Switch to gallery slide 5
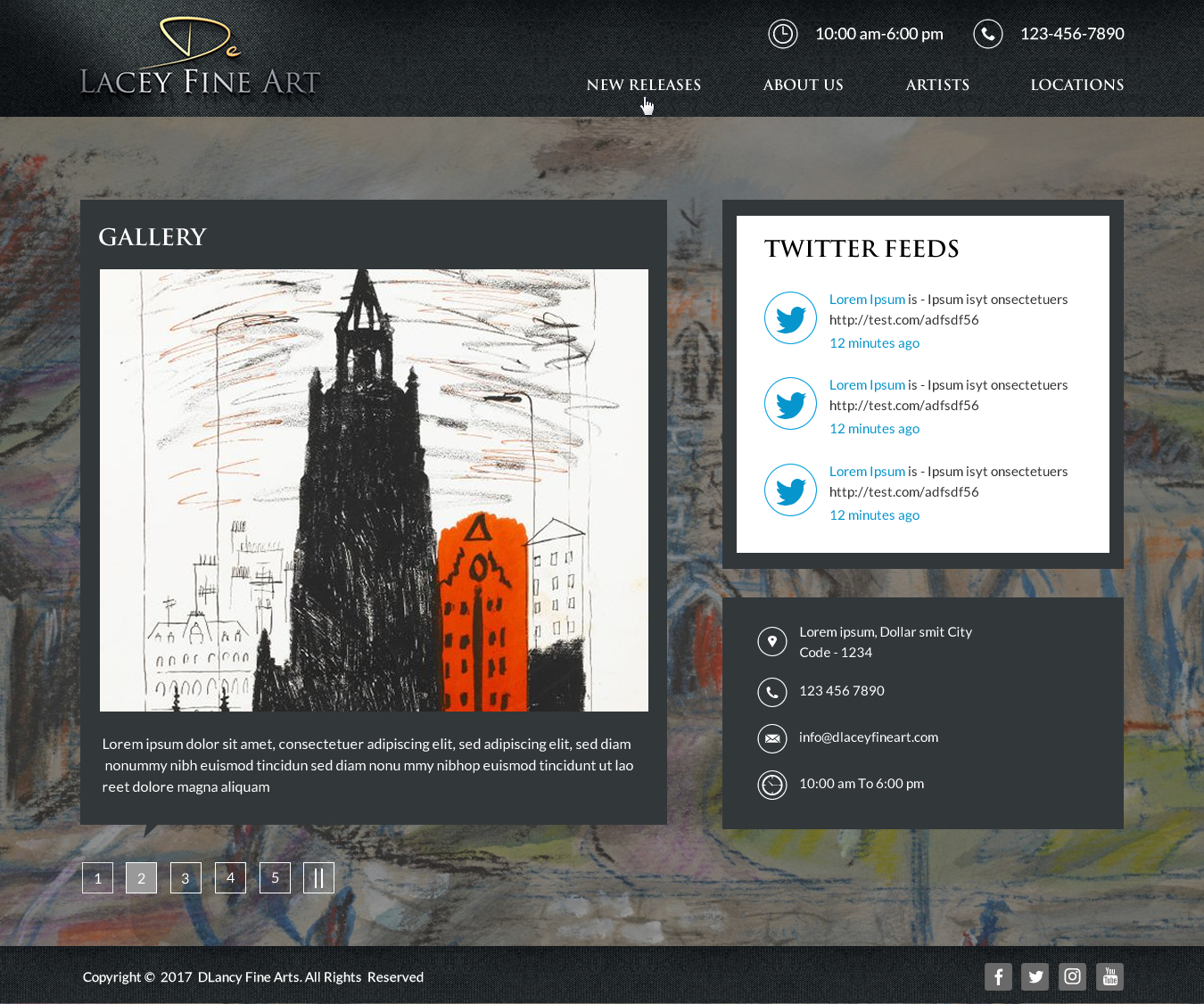Image resolution: width=1204 pixels, height=1004 pixels. tap(275, 878)
